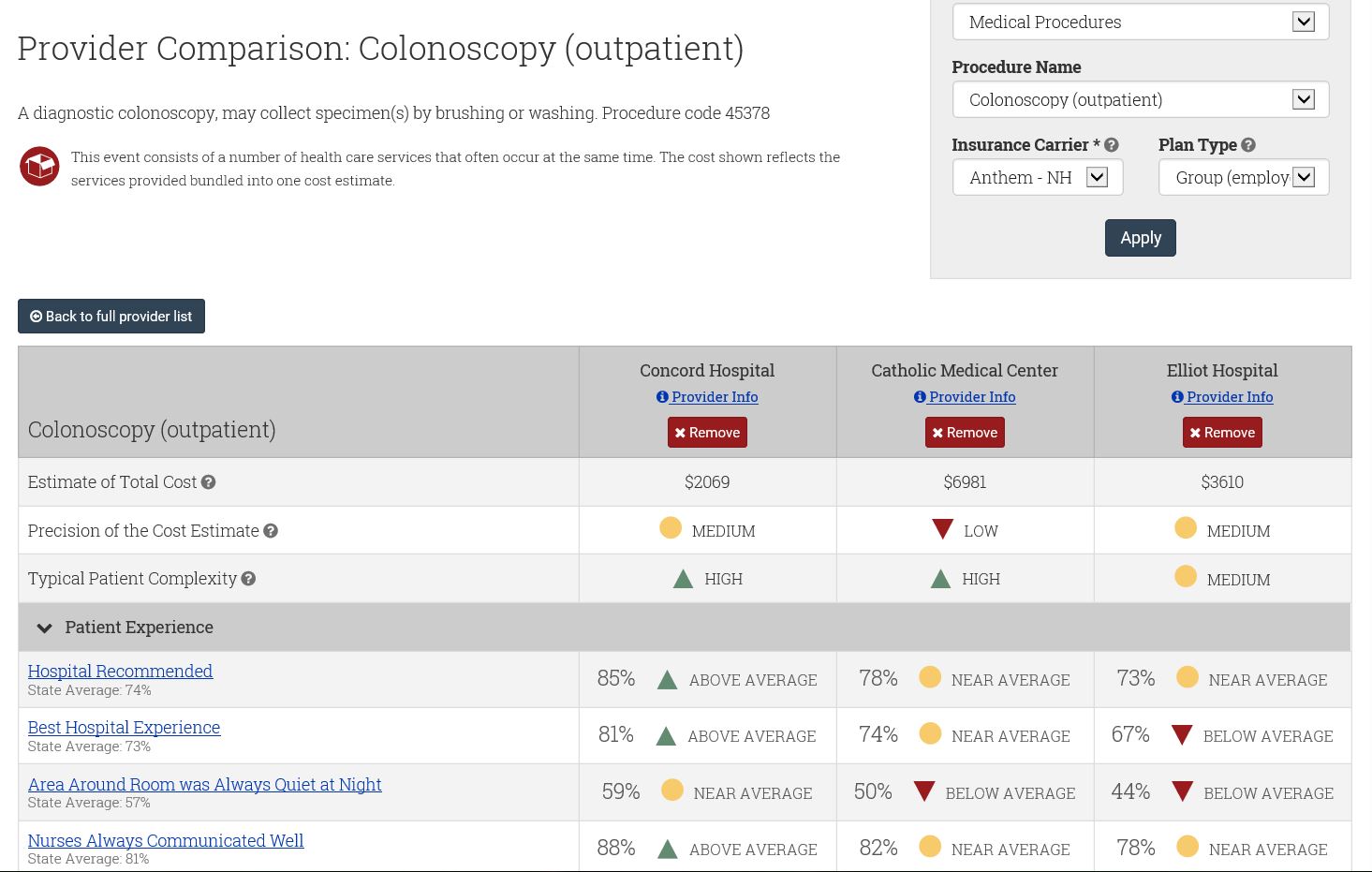
Task: Remove Elliot Hospital from comparison
Action: point(1222,433)
